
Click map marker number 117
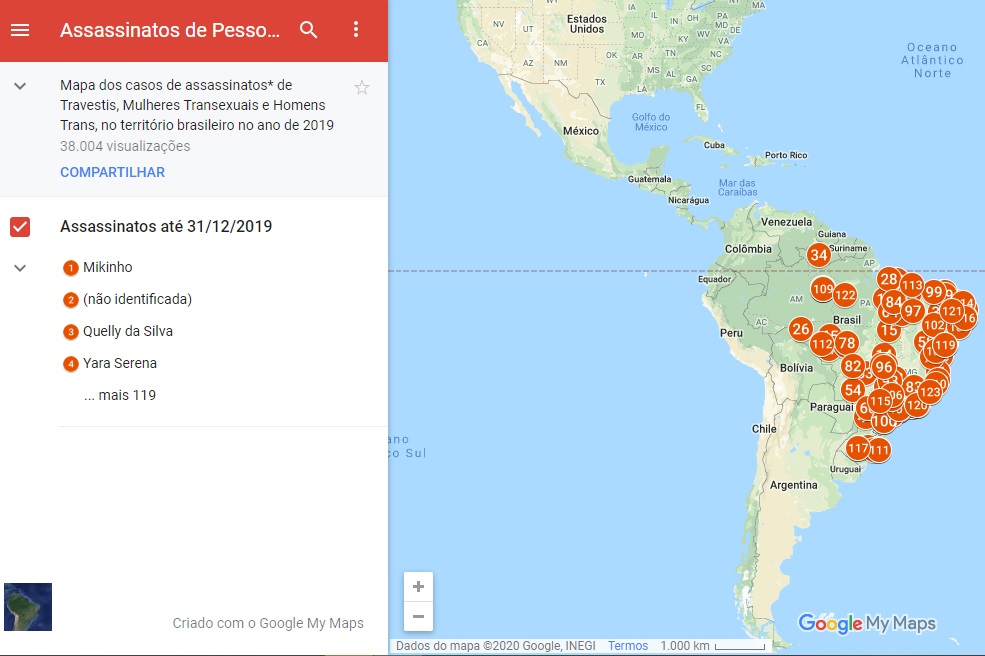pyautogui.click(x=857, y=447)
